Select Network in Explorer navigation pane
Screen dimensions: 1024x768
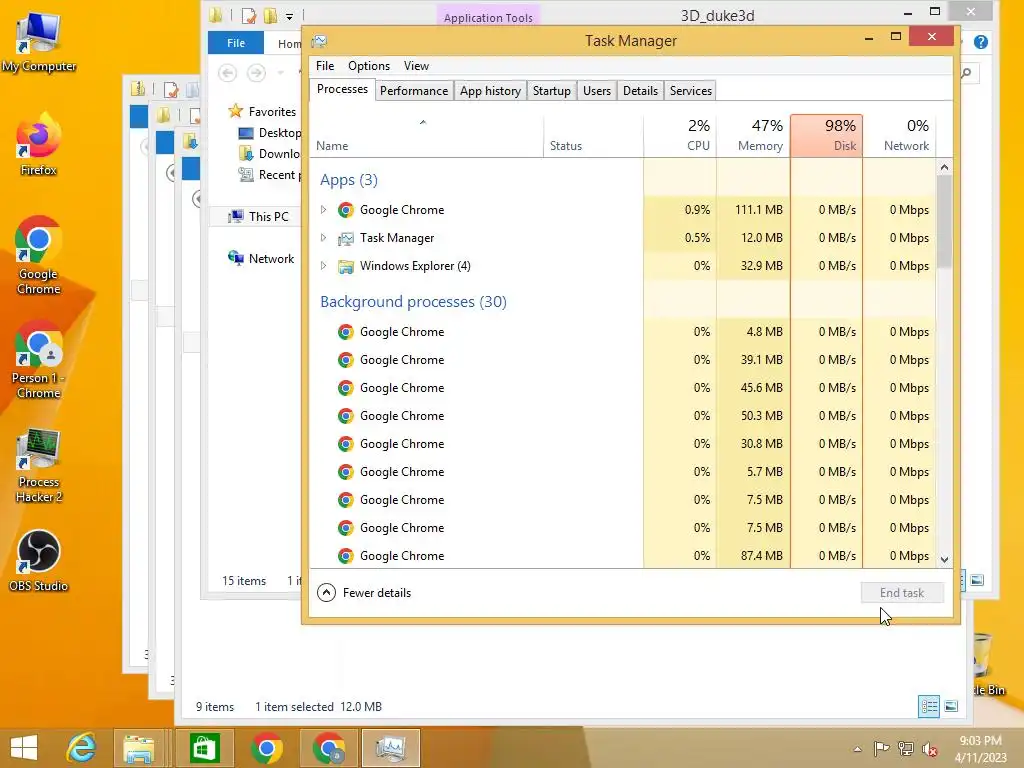261,259
